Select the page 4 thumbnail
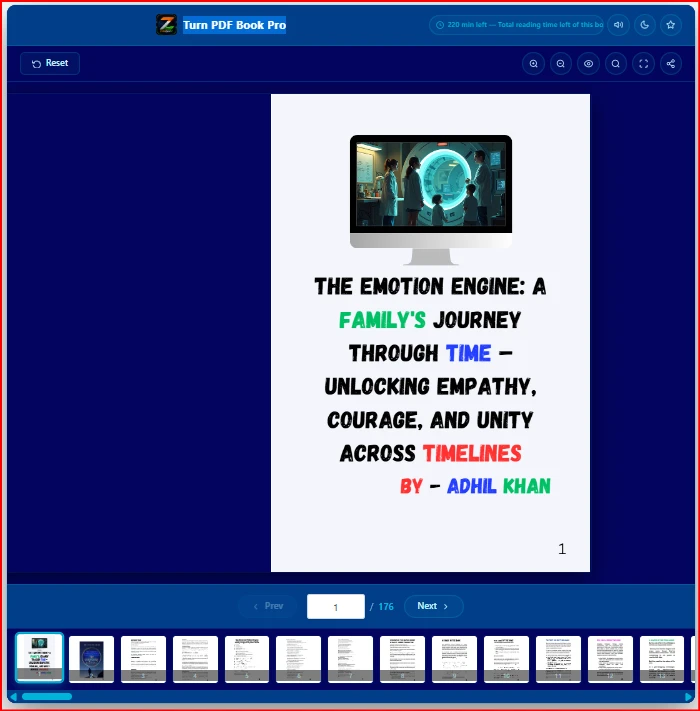This screenshot has width=700, height=711. 195,659
